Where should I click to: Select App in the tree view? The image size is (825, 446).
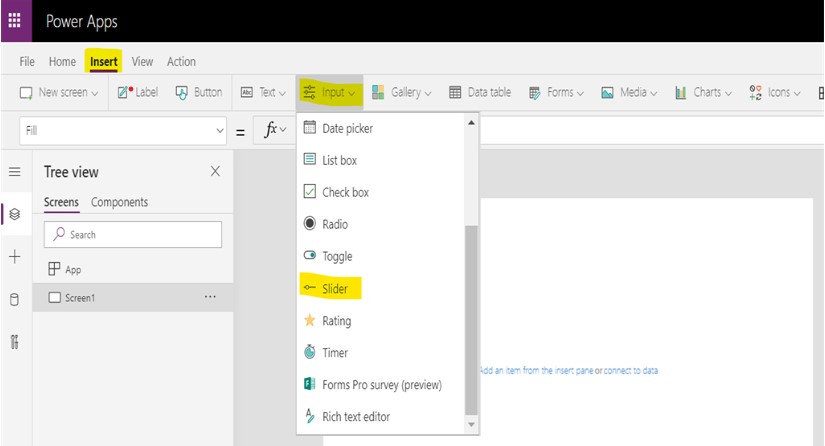click(133, 269)
